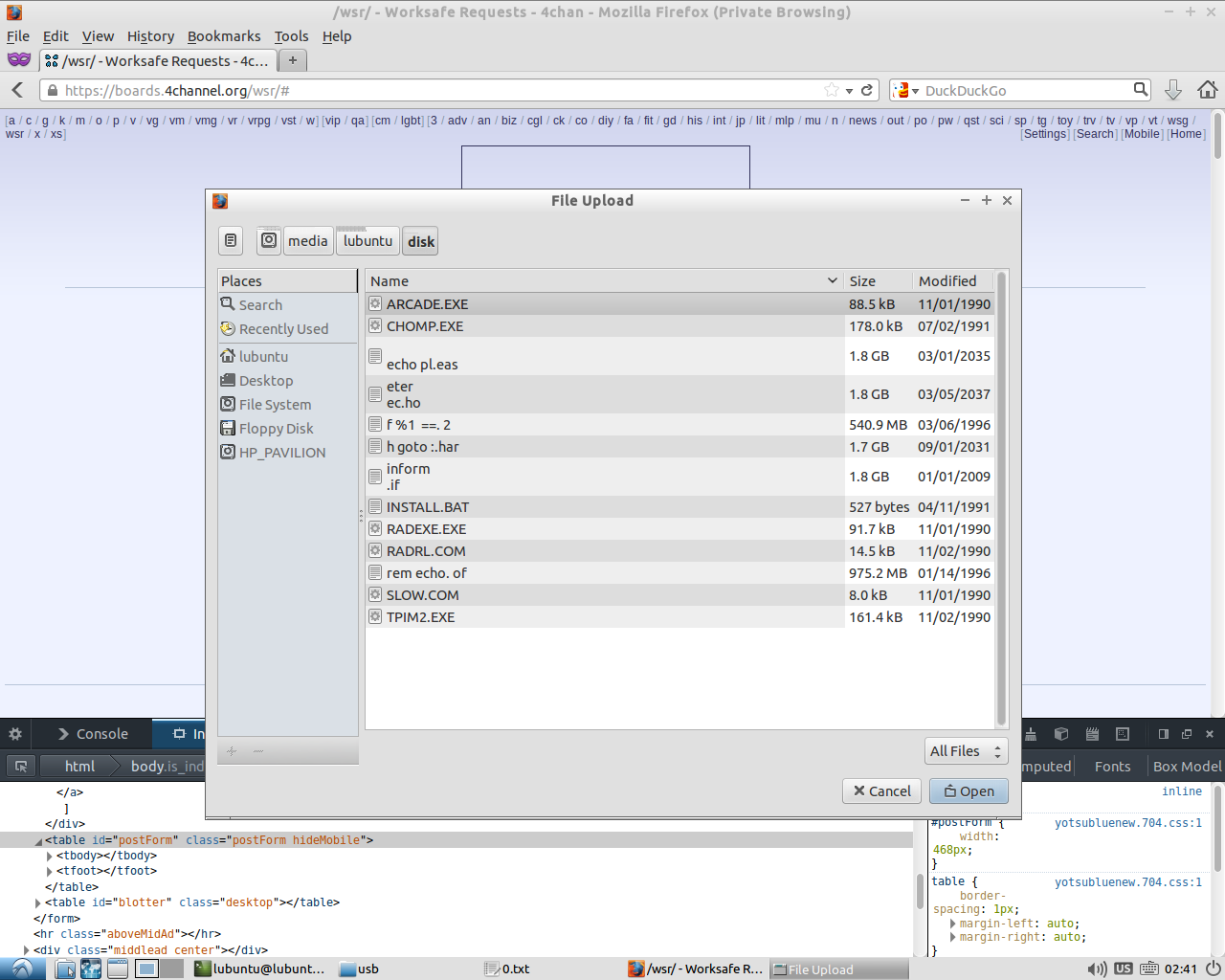The height and width of the screenshot is (980, 1225).
Task: Select the INSTALL.BAT file
Action: [428, 507]
